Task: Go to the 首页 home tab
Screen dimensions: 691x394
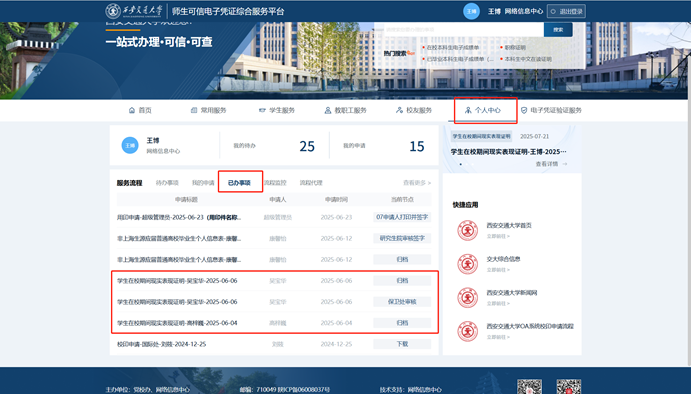Action: [x=140, y=110]
